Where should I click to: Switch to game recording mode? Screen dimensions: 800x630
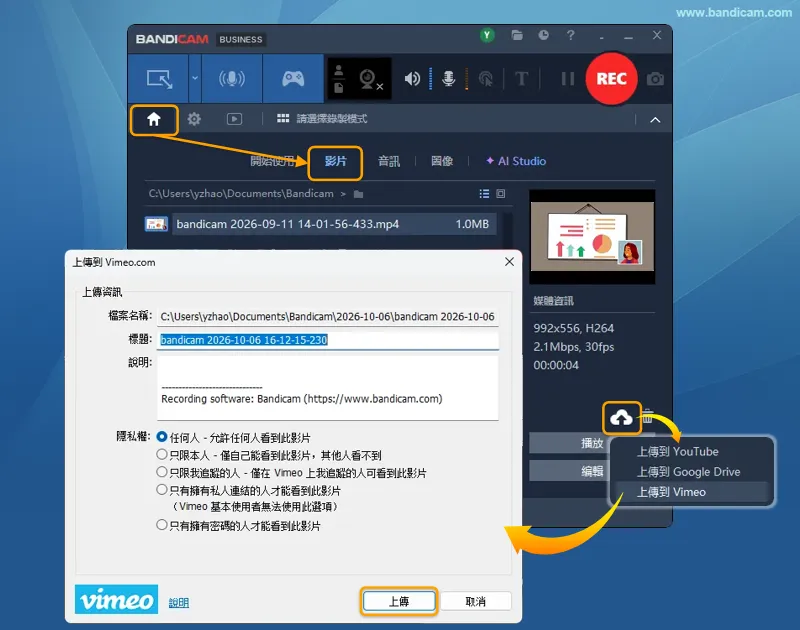tap(293, 79)
